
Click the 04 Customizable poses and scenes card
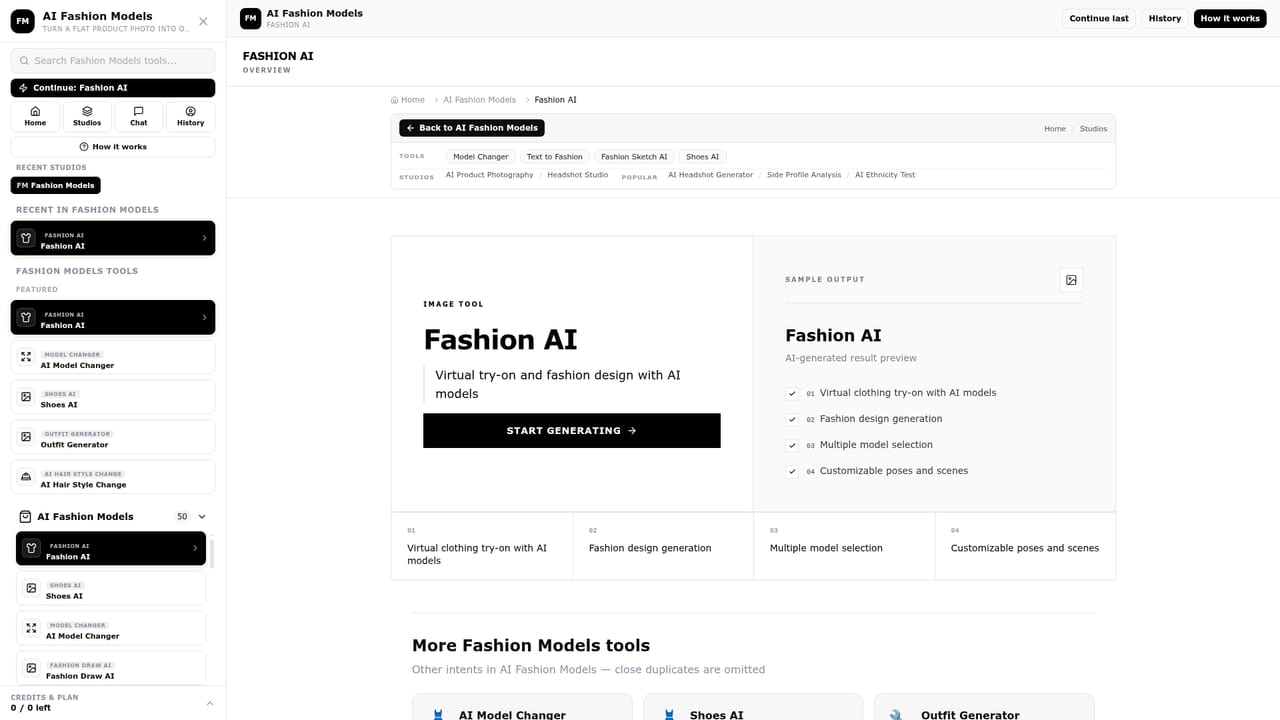1025,546
